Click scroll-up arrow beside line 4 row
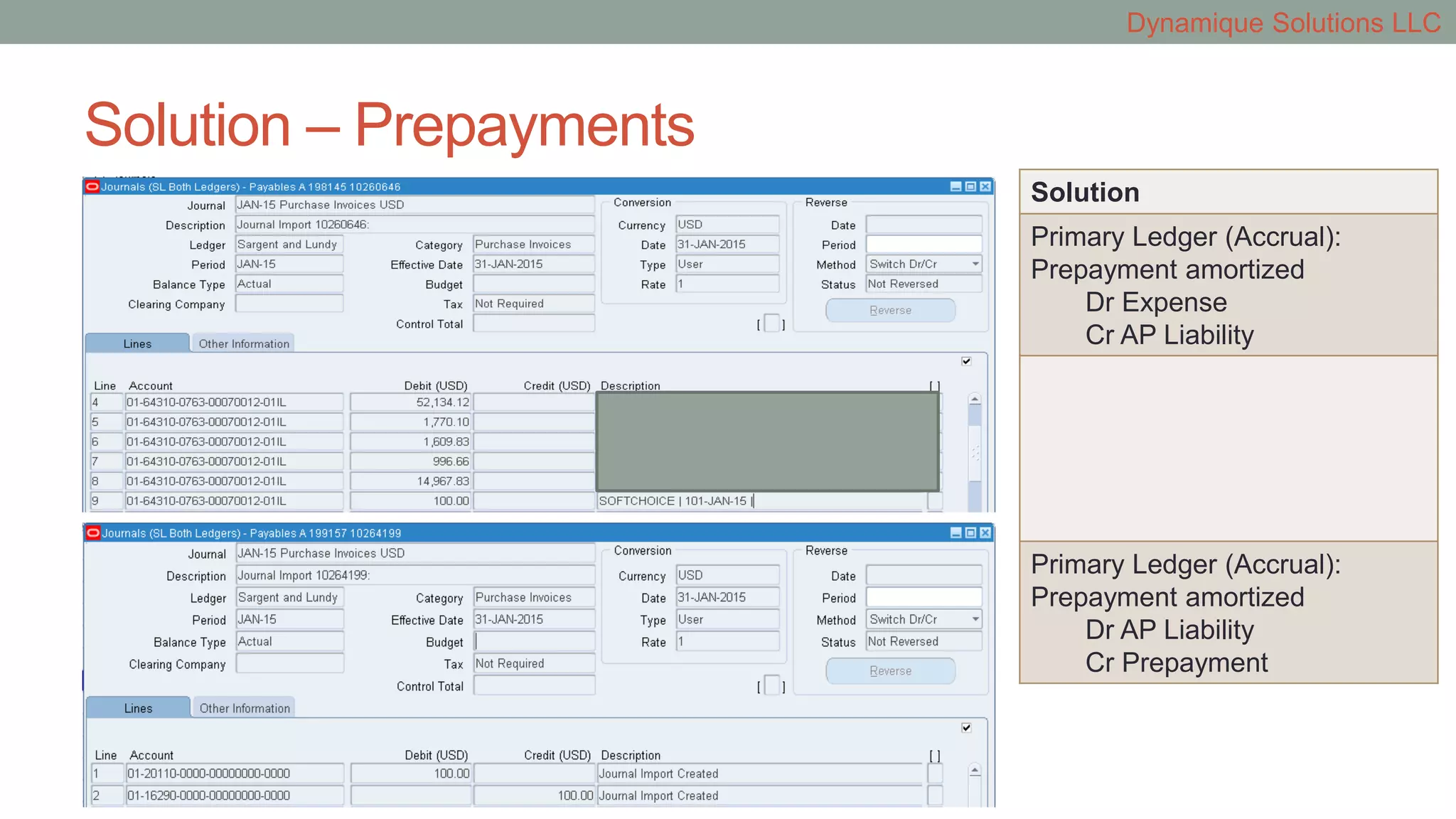Screen dimensions: 1456x819 point(975,400)
